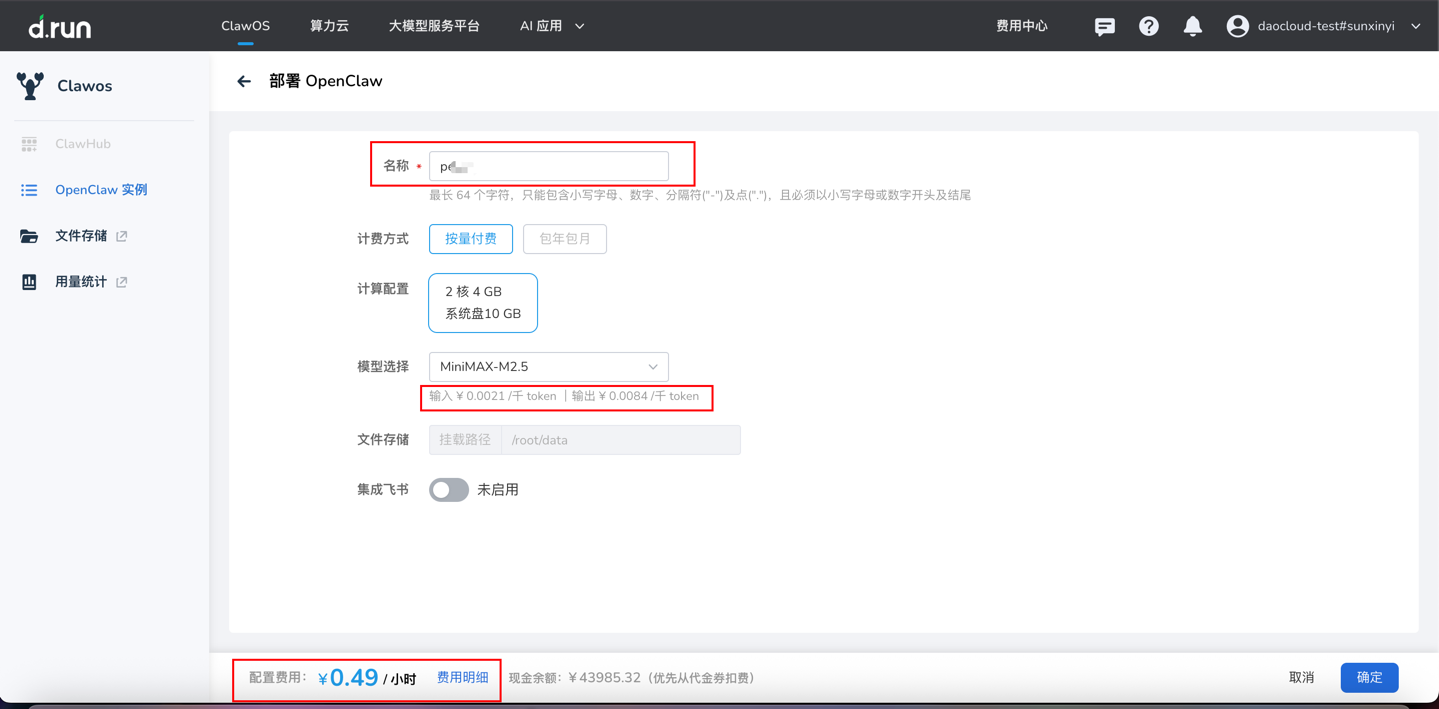Click the user avatar icon
This screenshot has height=709, width=1439.
pos(1237,26)
